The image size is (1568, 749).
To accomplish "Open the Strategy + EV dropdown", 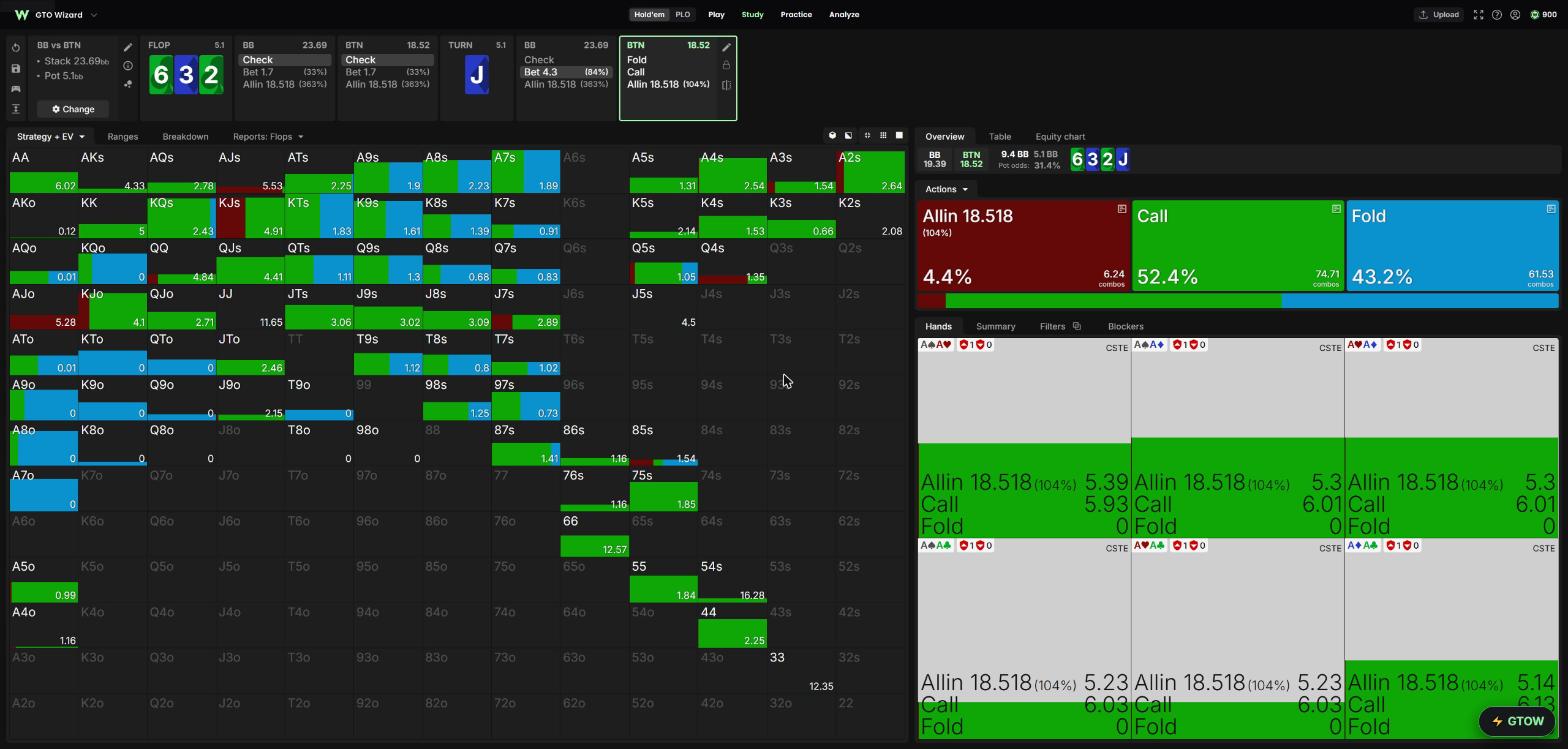I will (x=50, y=137).
